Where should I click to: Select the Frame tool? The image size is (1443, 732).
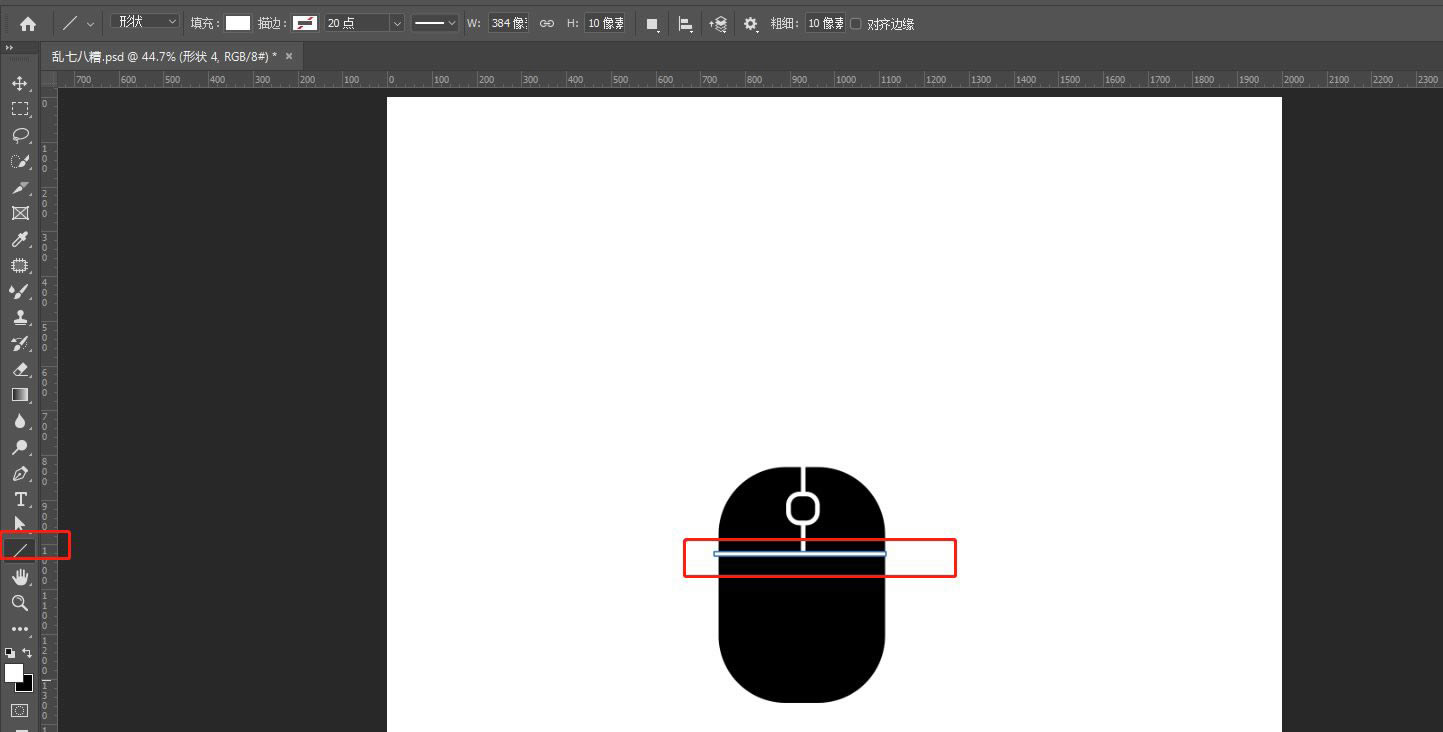[19, 213]
